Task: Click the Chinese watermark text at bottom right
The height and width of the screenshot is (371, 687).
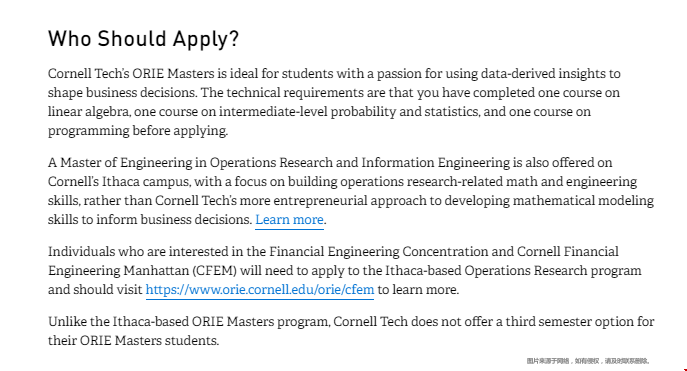Action: click(x=588, y=361)
